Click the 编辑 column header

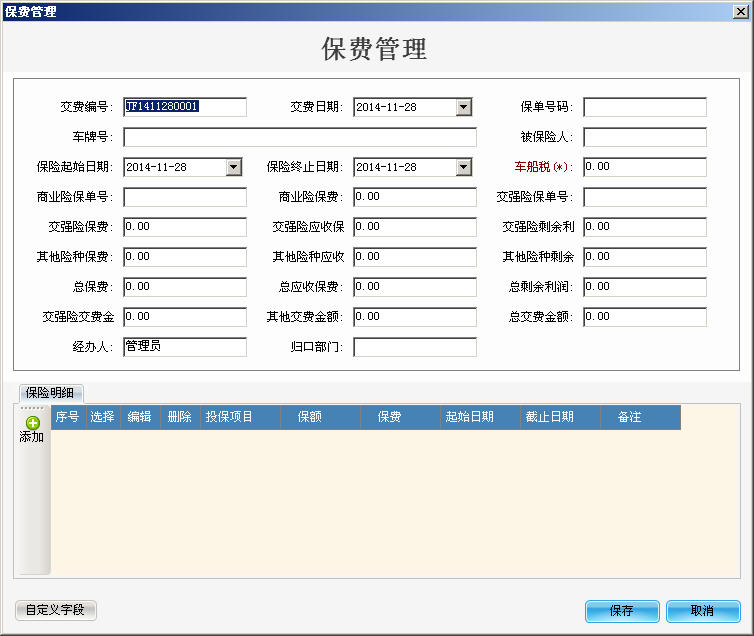(140, 417)
